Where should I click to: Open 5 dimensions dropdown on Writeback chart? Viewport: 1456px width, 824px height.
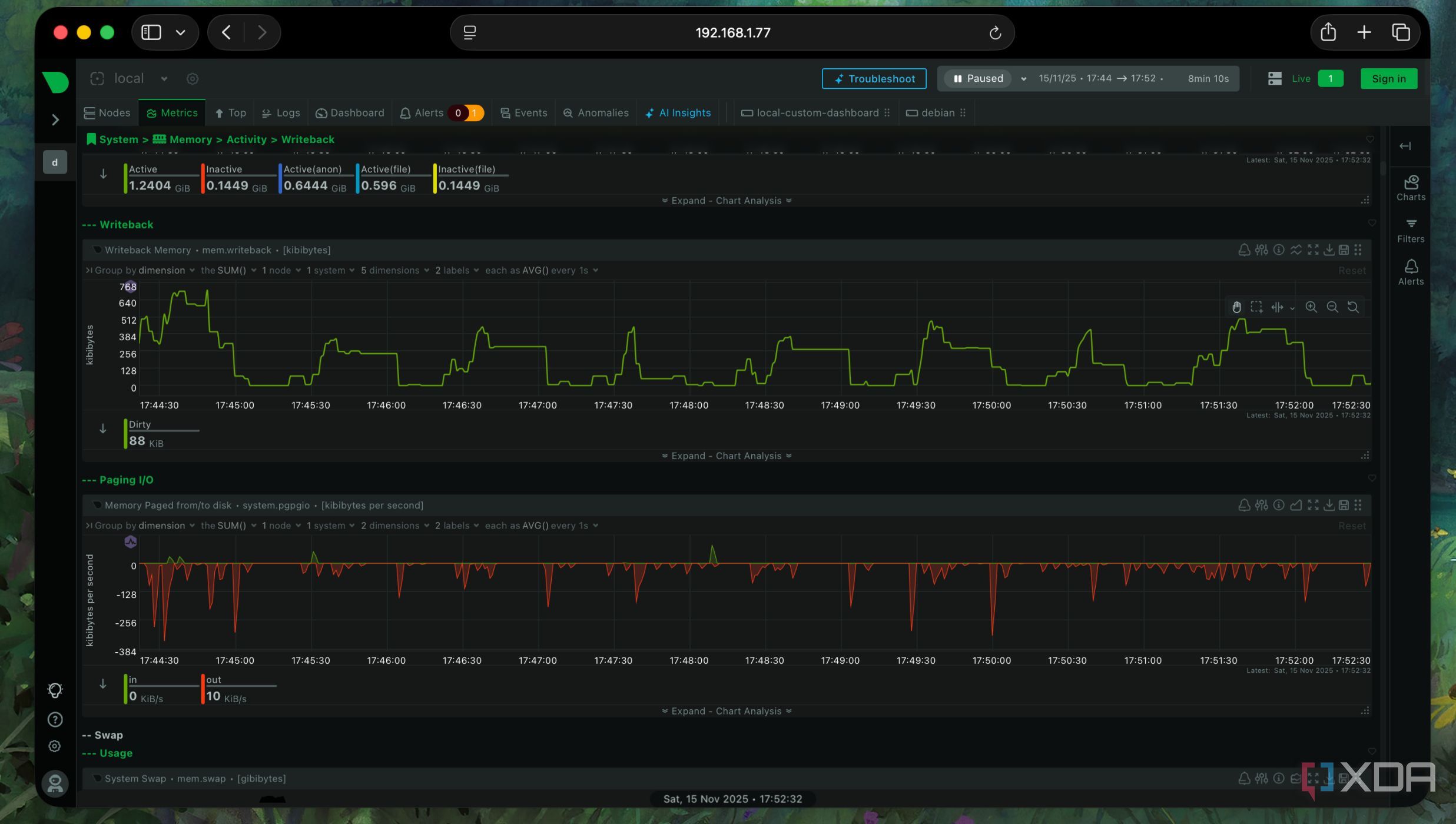(394, 271)
